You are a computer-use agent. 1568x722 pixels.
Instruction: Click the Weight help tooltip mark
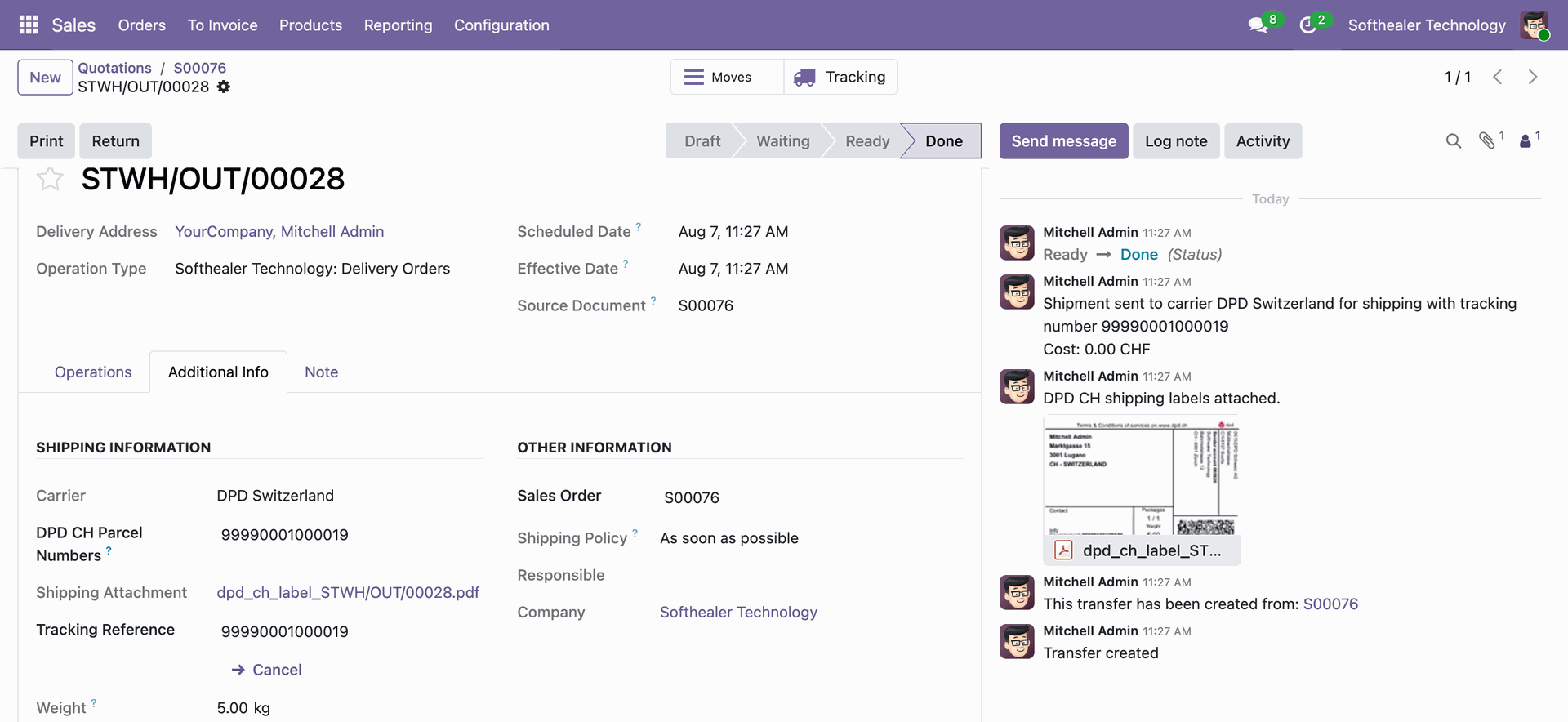[x=94, y=703]
